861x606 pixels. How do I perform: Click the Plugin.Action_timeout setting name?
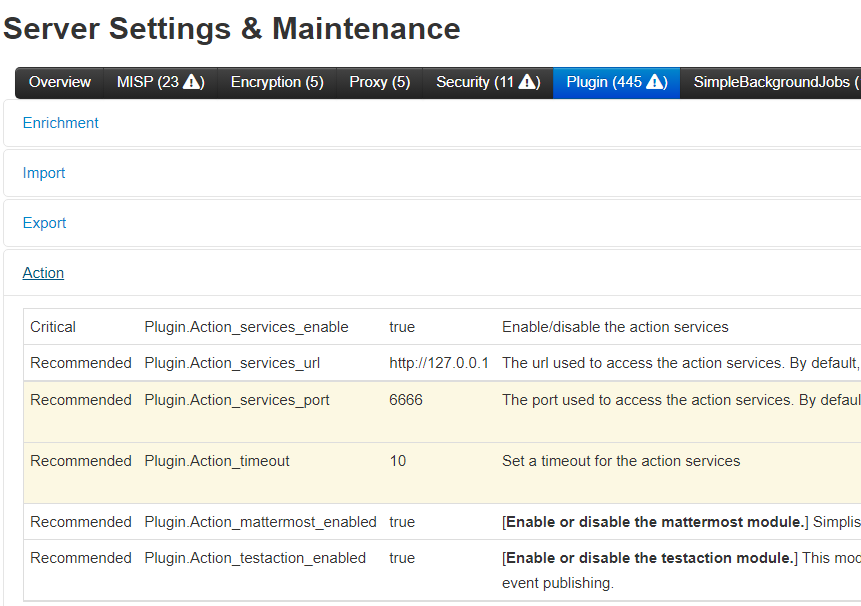216,461
